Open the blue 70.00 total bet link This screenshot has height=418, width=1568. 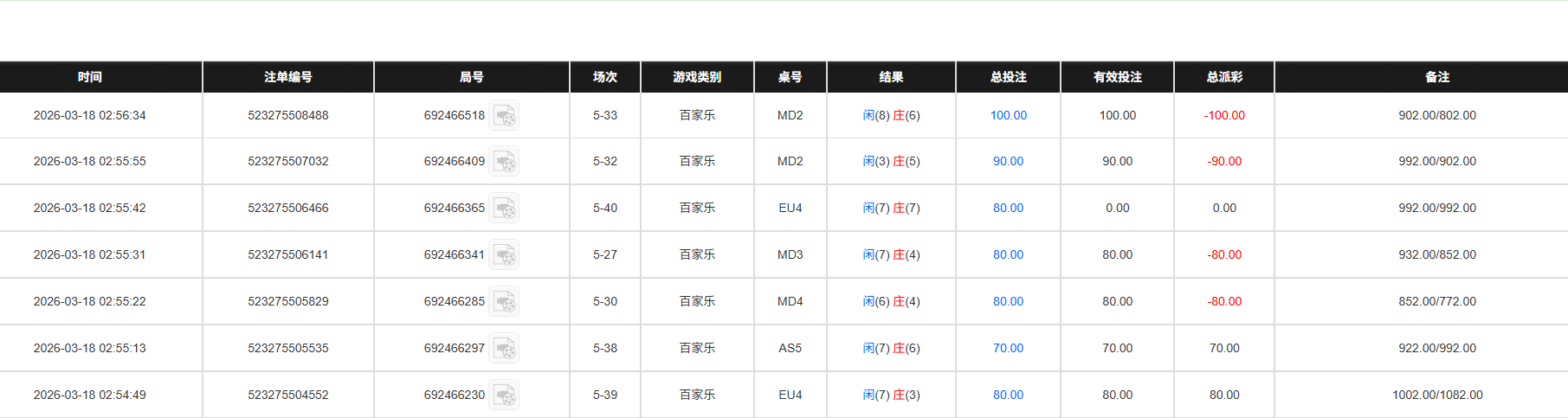pyautogui.click(x=1008, y=348)
